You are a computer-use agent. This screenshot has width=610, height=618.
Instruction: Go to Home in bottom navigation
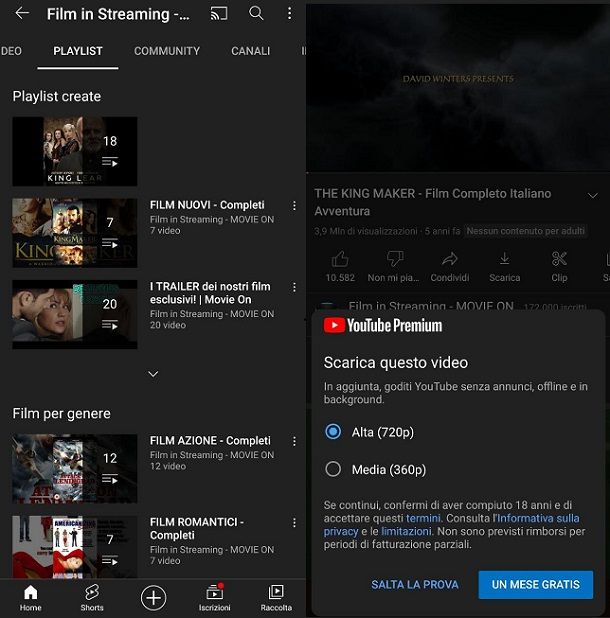point(30,598)
